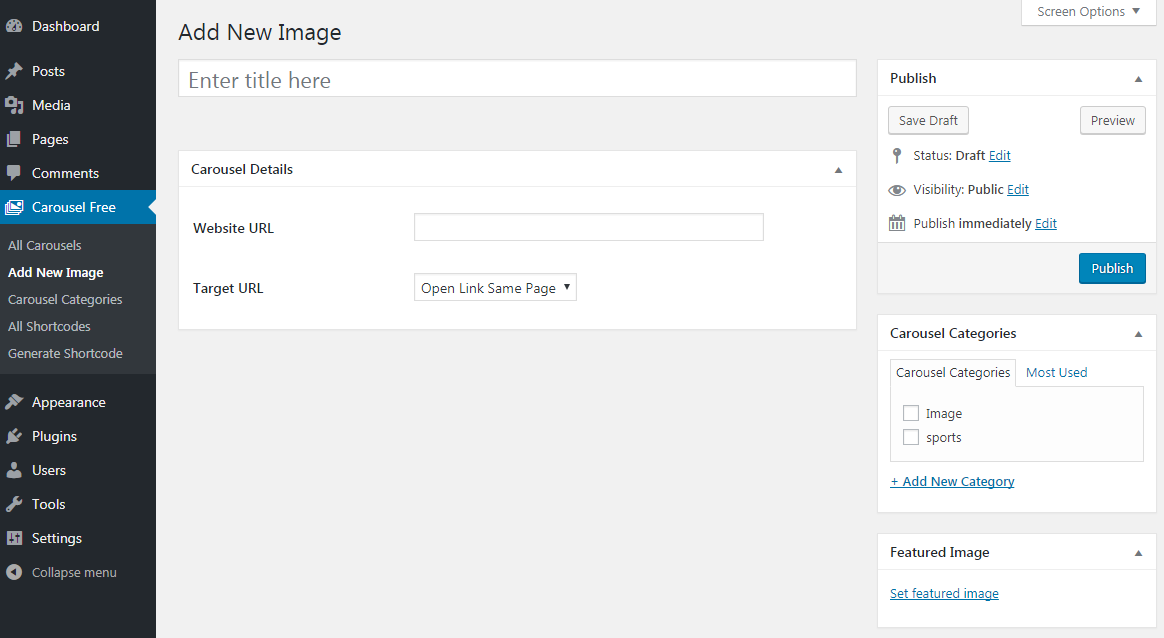The height and width of the screenshot is (638, 1164).
Task: Click the Comments speech bubble icon
Action: pos(14,173)
